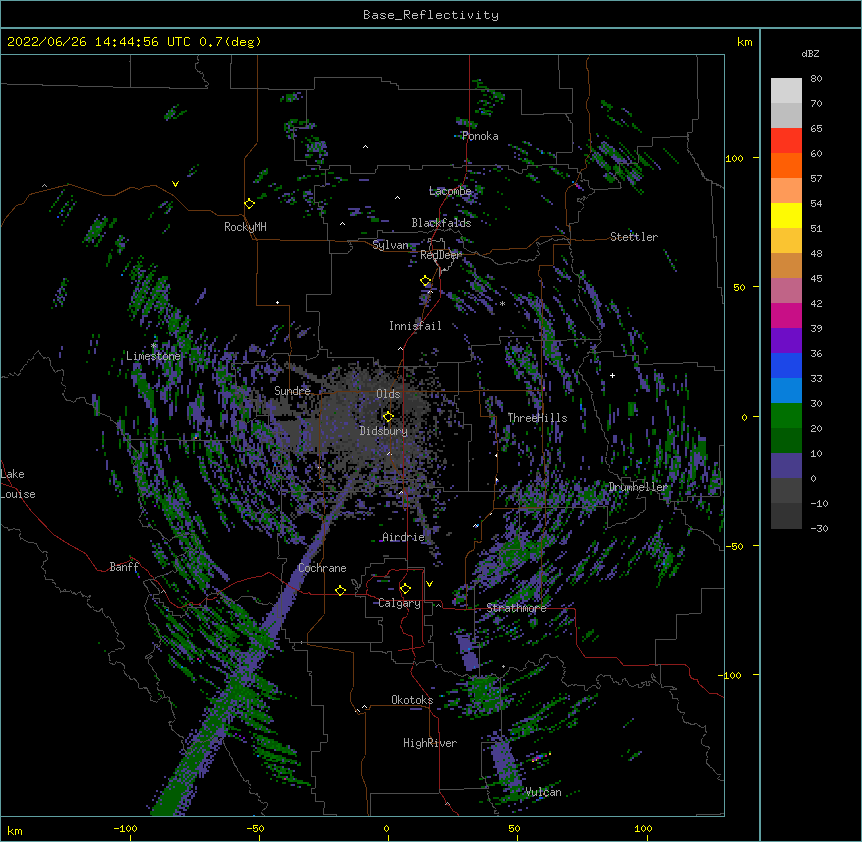Select the magenta 39-42 dBZ legend swatch
The height and width of the screenshot is (842, 862).
coord(786,315)
